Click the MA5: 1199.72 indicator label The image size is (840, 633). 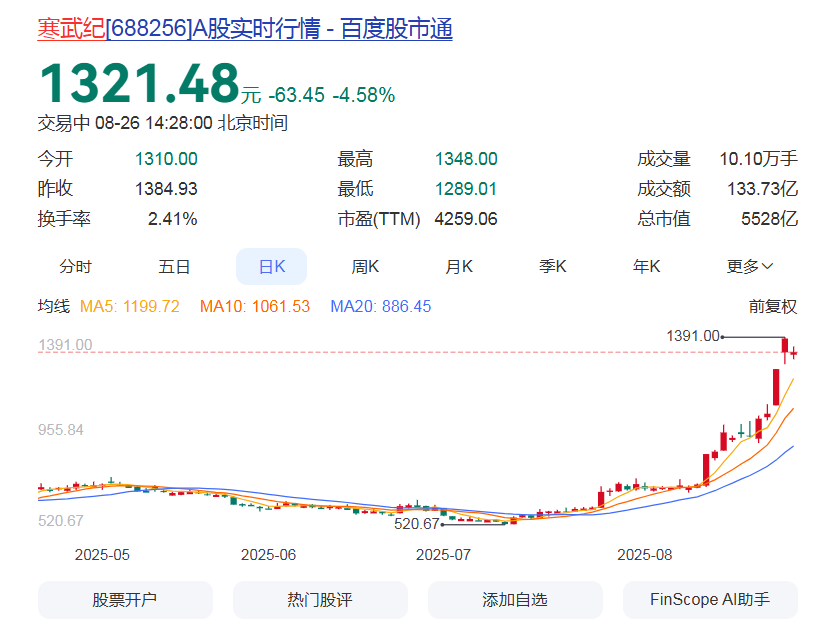[x=130, y=306]
